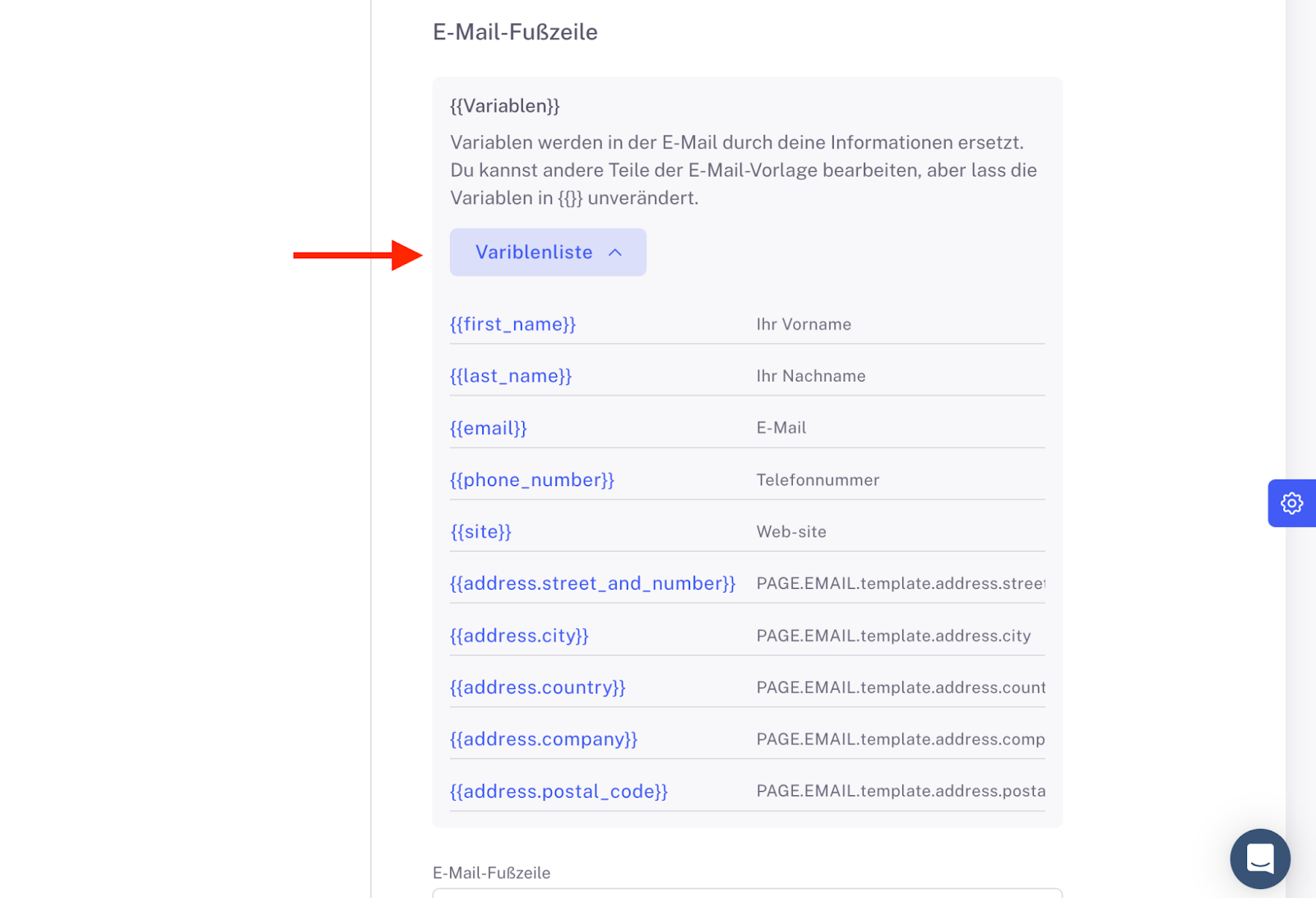Select the {{site}} variable
This screenshot has width=1316, height=898.
click(481, 531)
